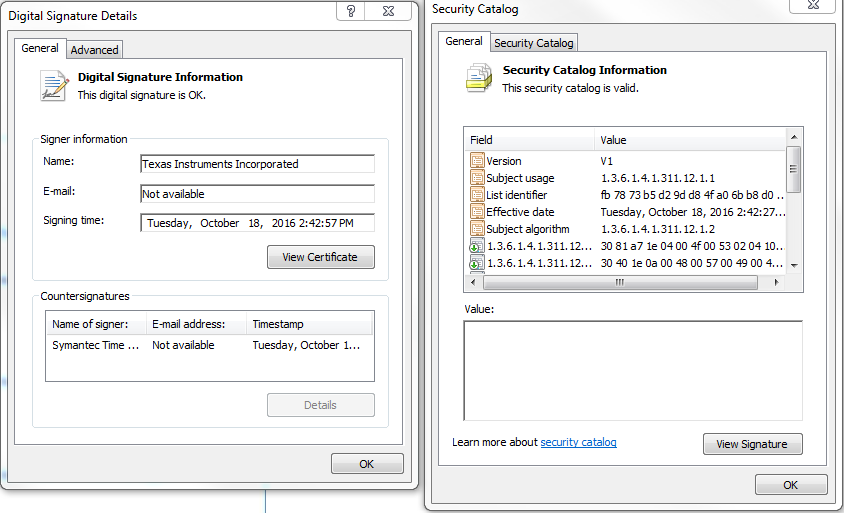Viewport: 844px width, 513px height.
Task: Click OK in Digital Signature Details dialog
Action: 367,463
